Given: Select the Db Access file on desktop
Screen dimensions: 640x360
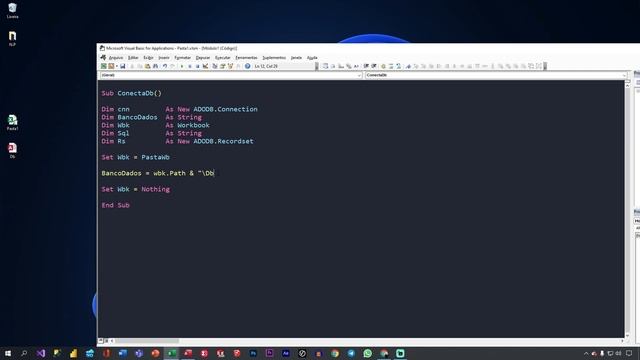Looking at the screenshot, I should 12,150.
